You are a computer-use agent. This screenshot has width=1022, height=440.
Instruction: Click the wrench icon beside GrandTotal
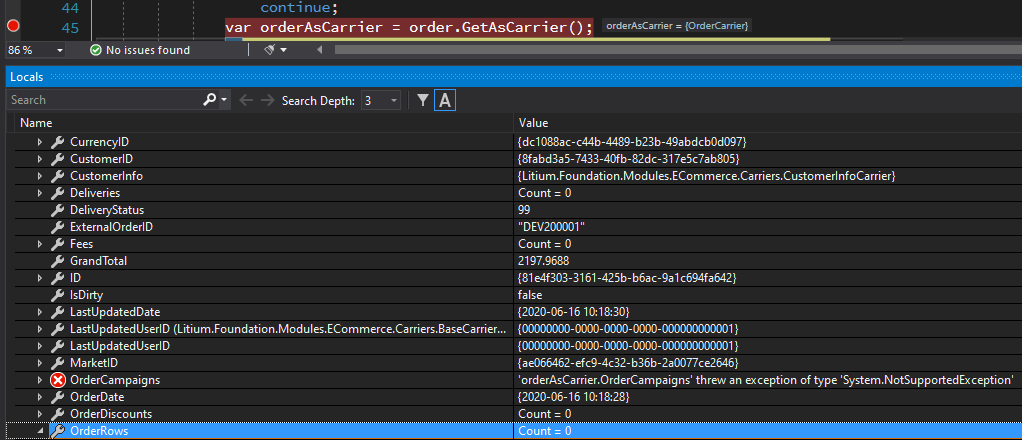pyautogui.click(x=57, y=261)
